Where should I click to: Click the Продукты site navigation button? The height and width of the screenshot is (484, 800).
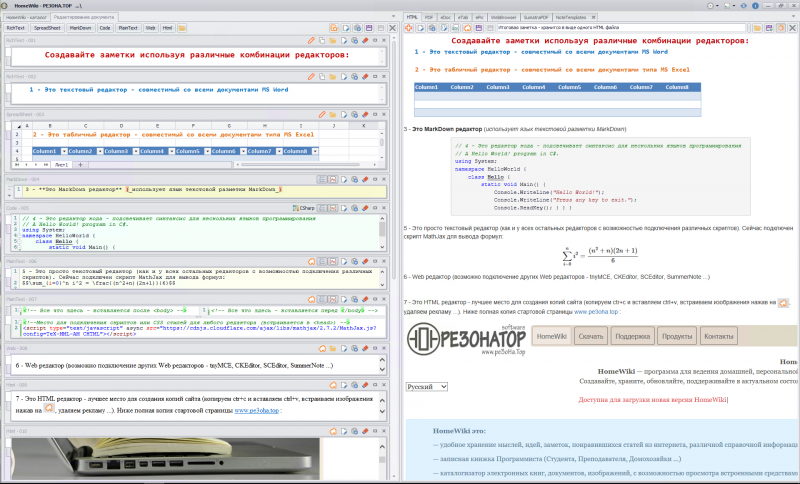point(677,337)
